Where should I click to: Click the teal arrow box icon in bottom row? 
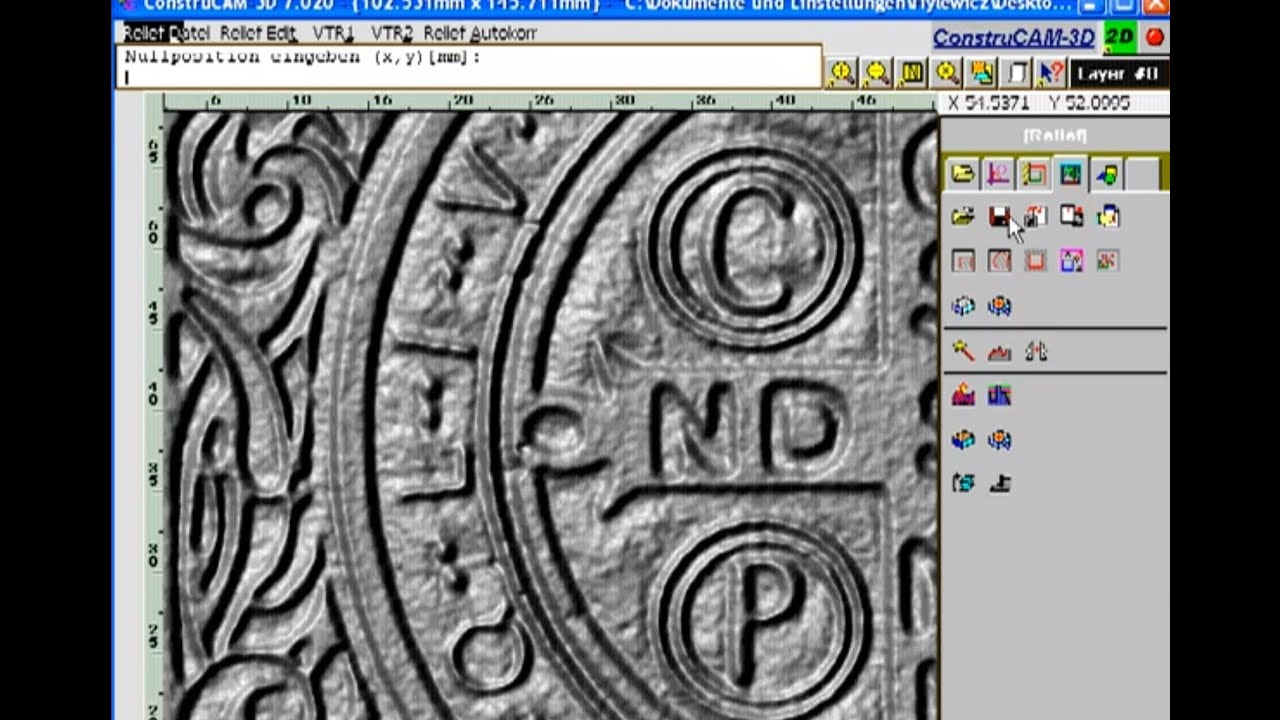point(963,483)
